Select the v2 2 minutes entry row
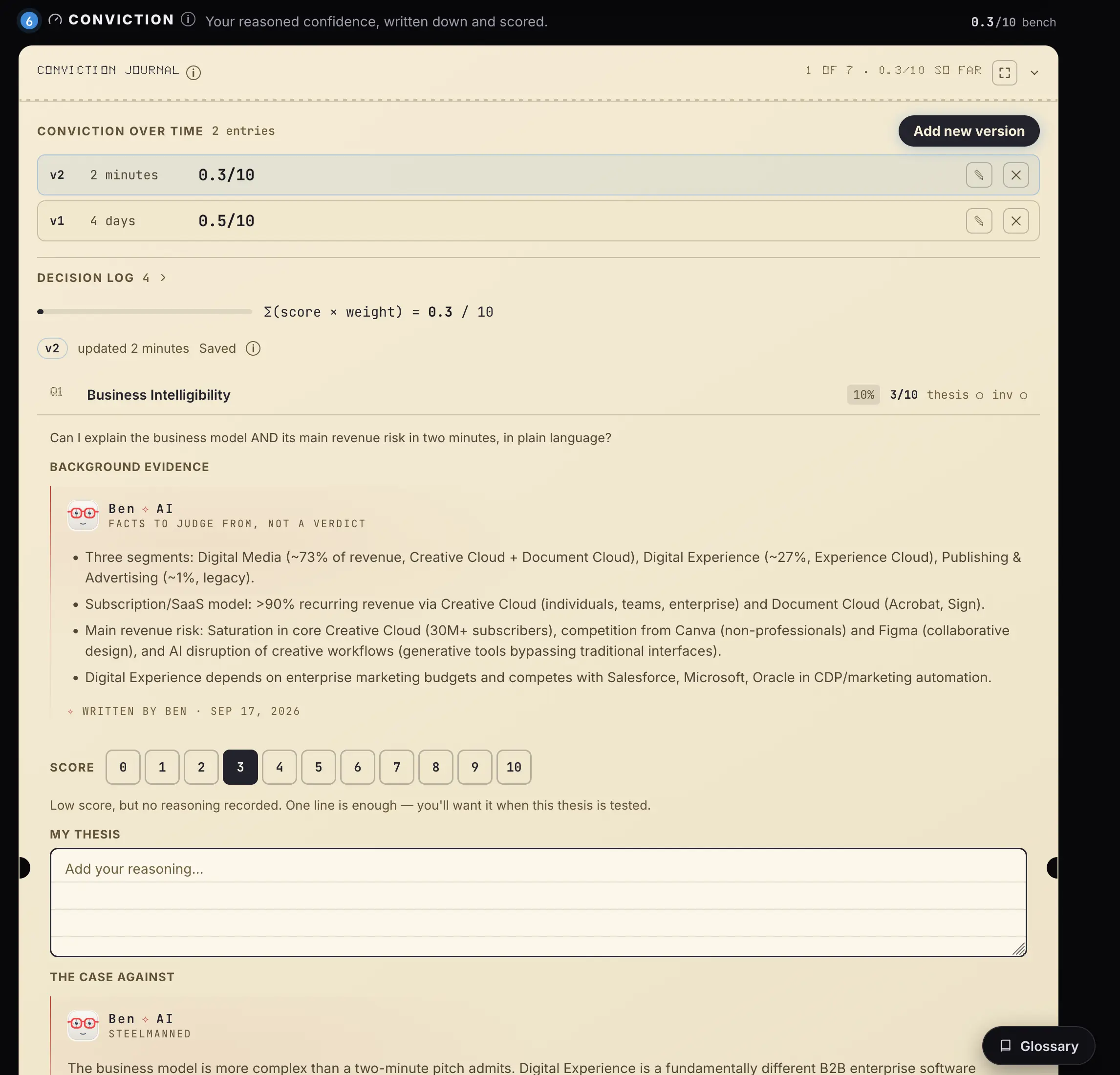1120x1075 pixels. [x=538, y=175]
